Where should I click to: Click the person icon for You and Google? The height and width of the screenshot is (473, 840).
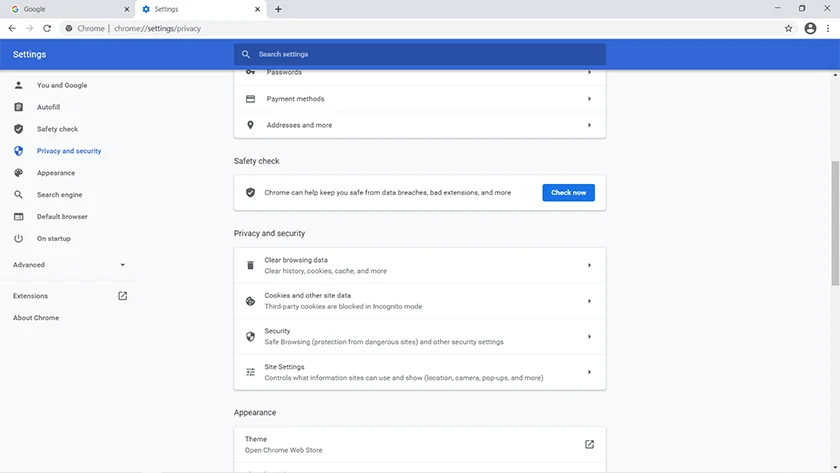(18, 85)
